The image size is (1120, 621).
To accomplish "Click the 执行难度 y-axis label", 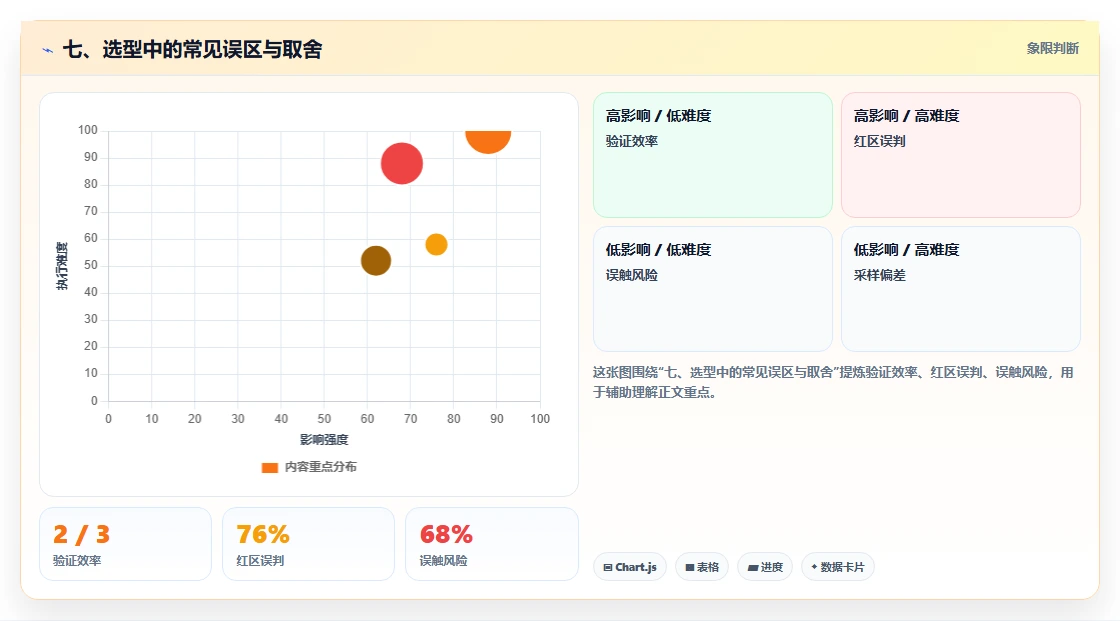I will 62,266.
